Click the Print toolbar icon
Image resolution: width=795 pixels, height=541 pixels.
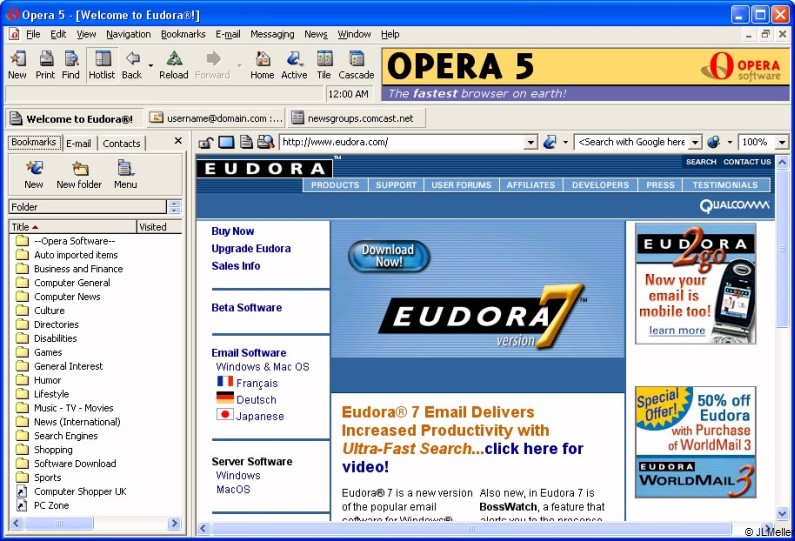45,65
